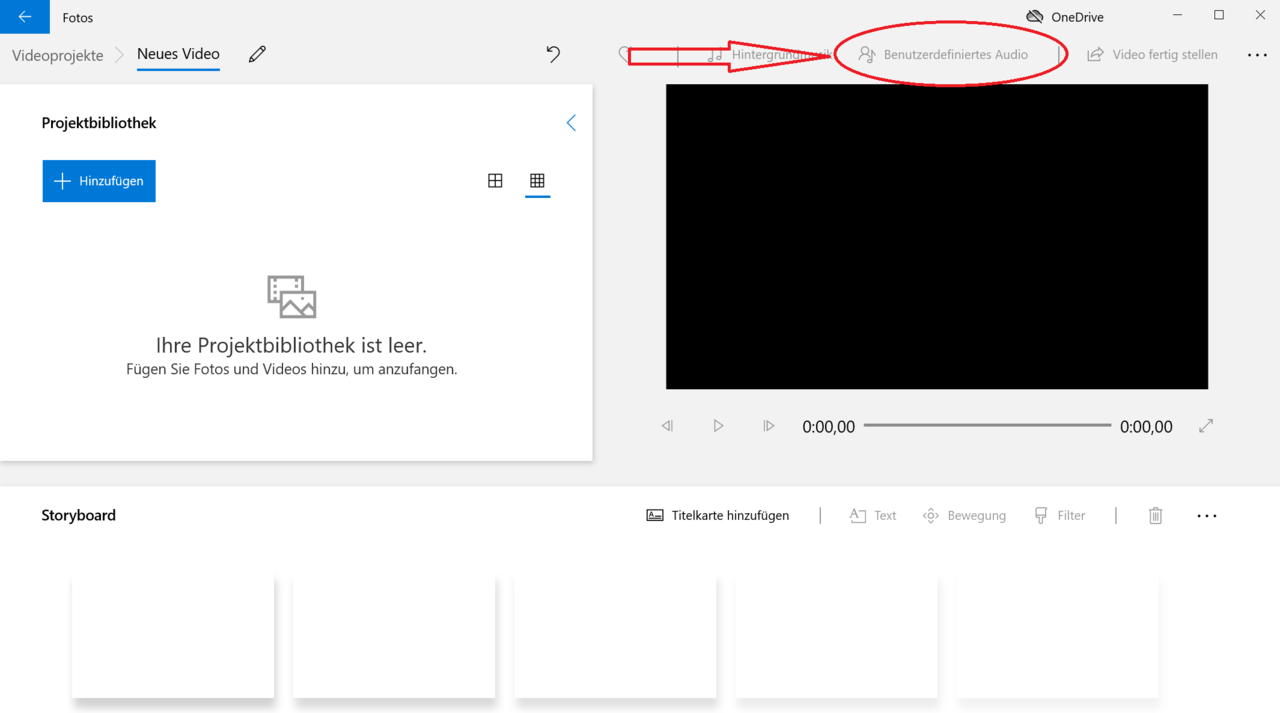Click the Projektbibliothek heading
1280x713 pixels.
click(99, 123)
